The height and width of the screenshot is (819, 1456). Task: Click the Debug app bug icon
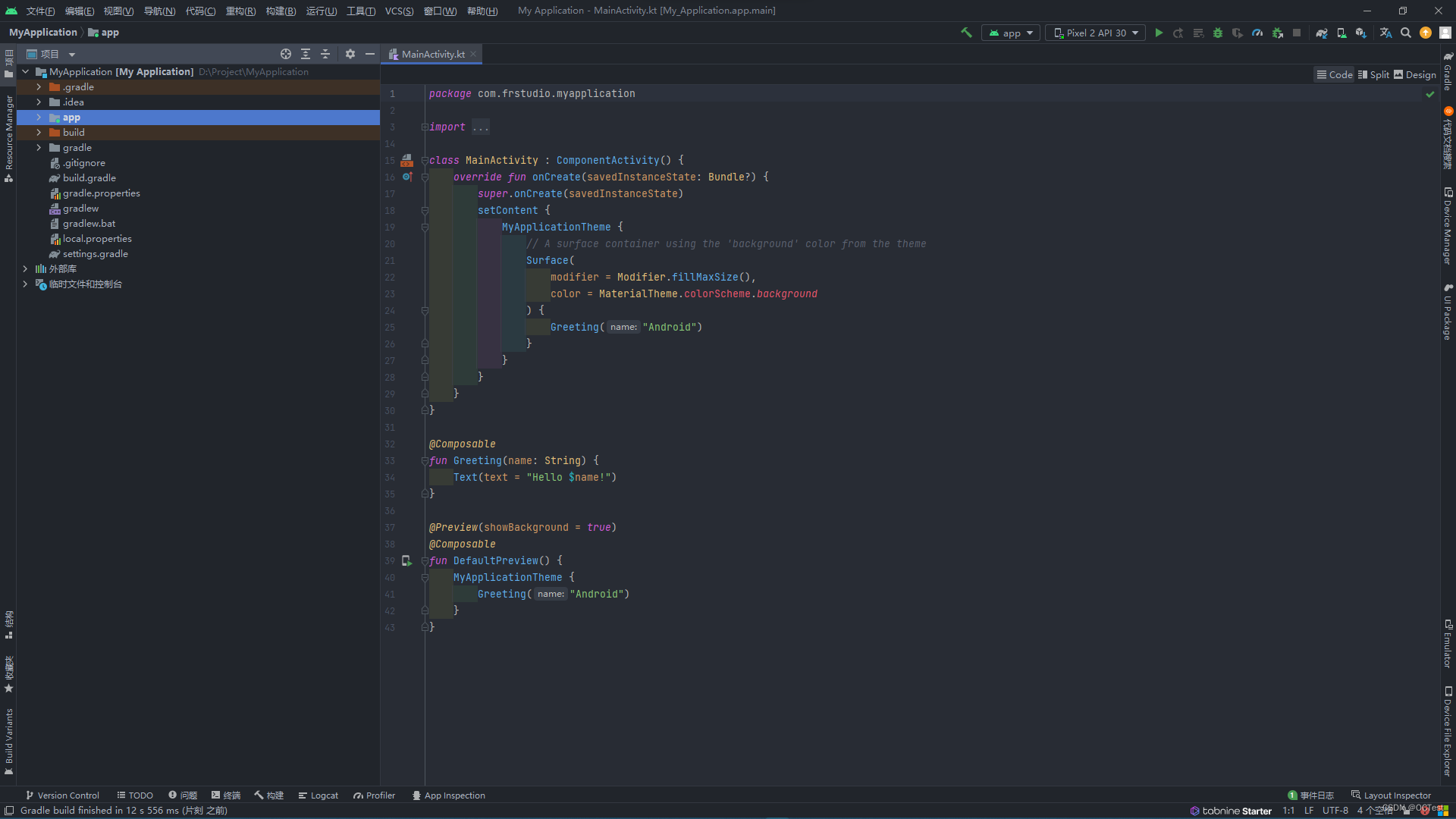tap(1218, 33)
